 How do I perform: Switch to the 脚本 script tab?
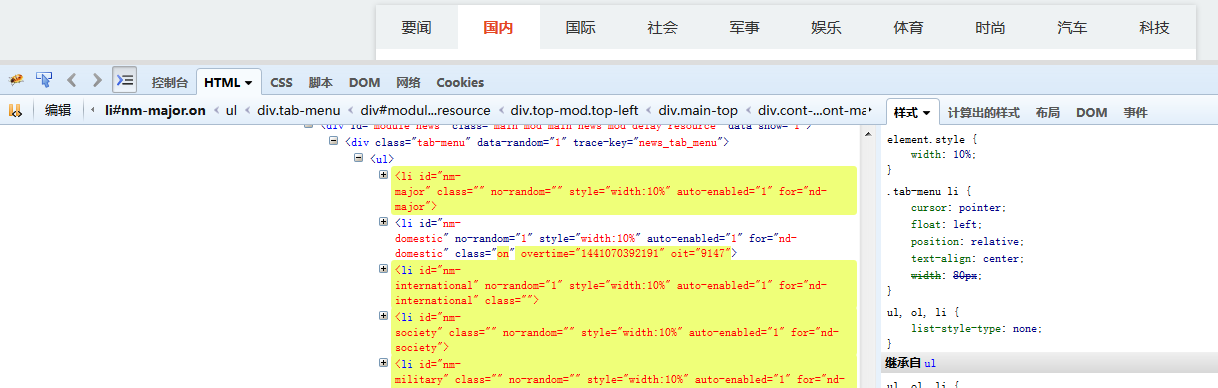tap(321, 82)
